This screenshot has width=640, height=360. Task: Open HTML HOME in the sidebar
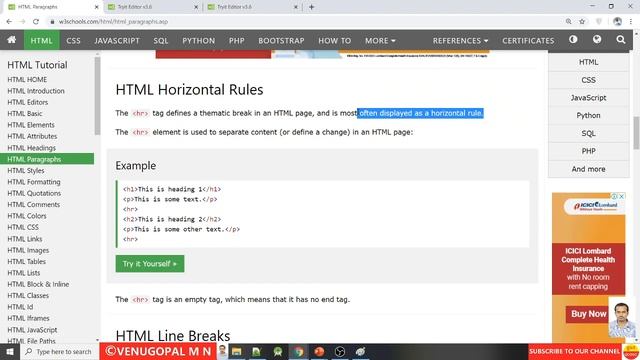(27, 80)
